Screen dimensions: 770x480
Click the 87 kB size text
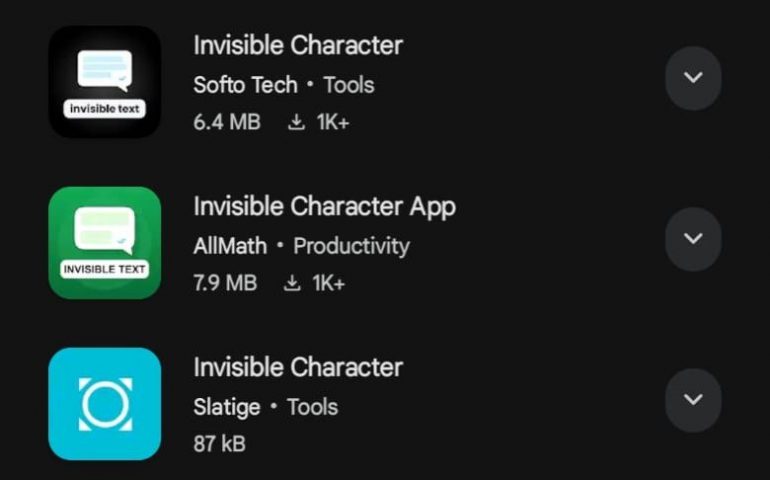(220, 443)
